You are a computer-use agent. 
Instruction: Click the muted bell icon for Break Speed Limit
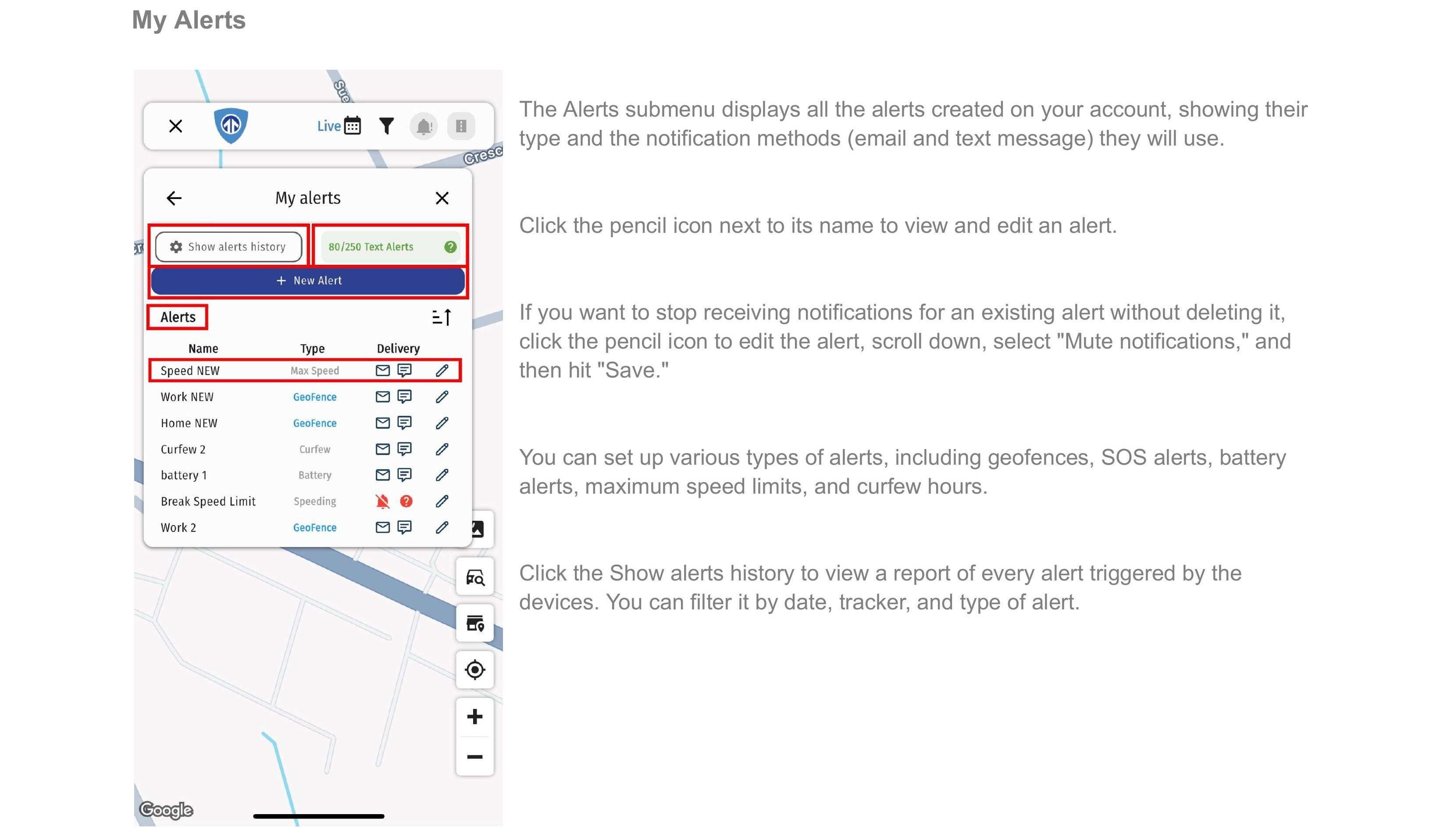click(x=382, y=501)
